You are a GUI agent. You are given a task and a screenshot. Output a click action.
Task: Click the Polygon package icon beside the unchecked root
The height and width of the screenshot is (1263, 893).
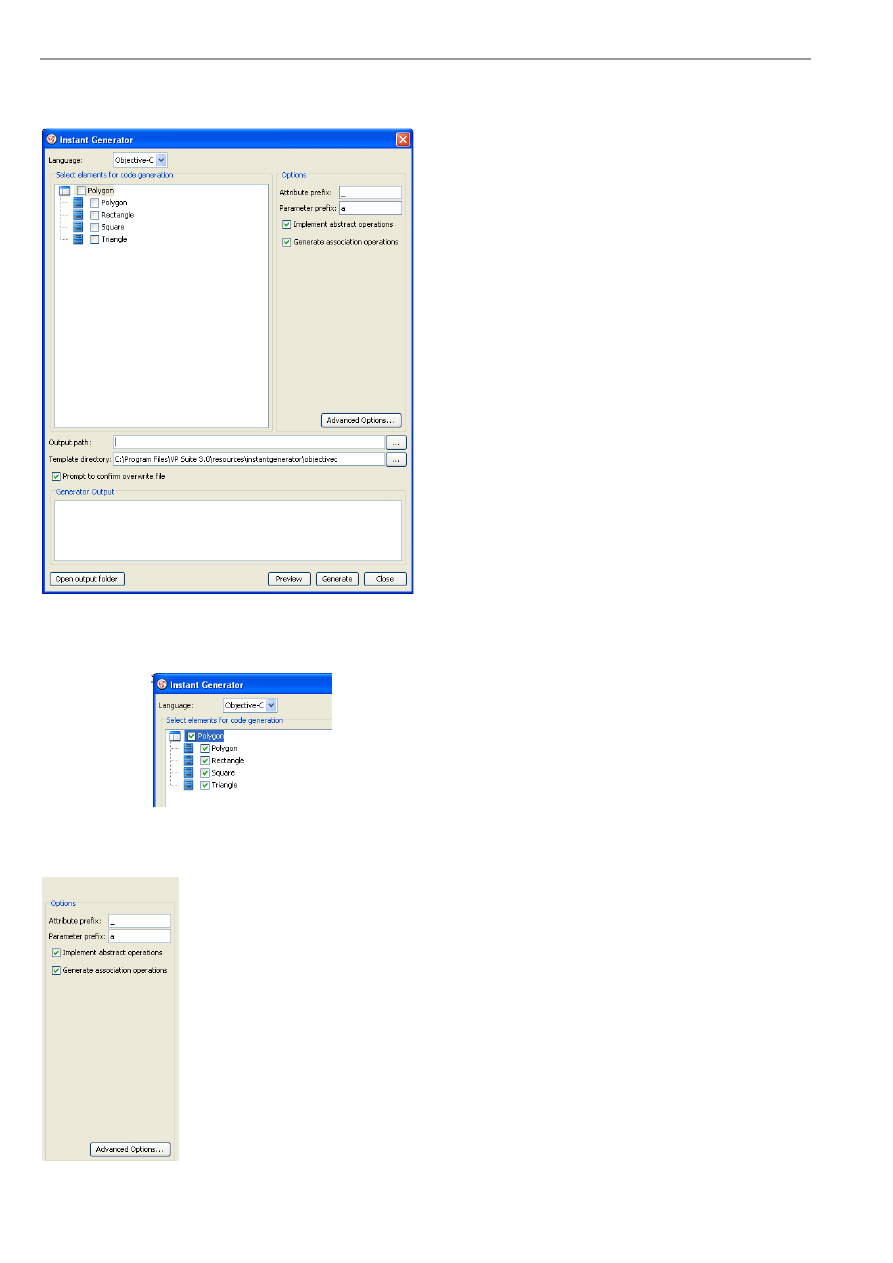coord(65,191)
